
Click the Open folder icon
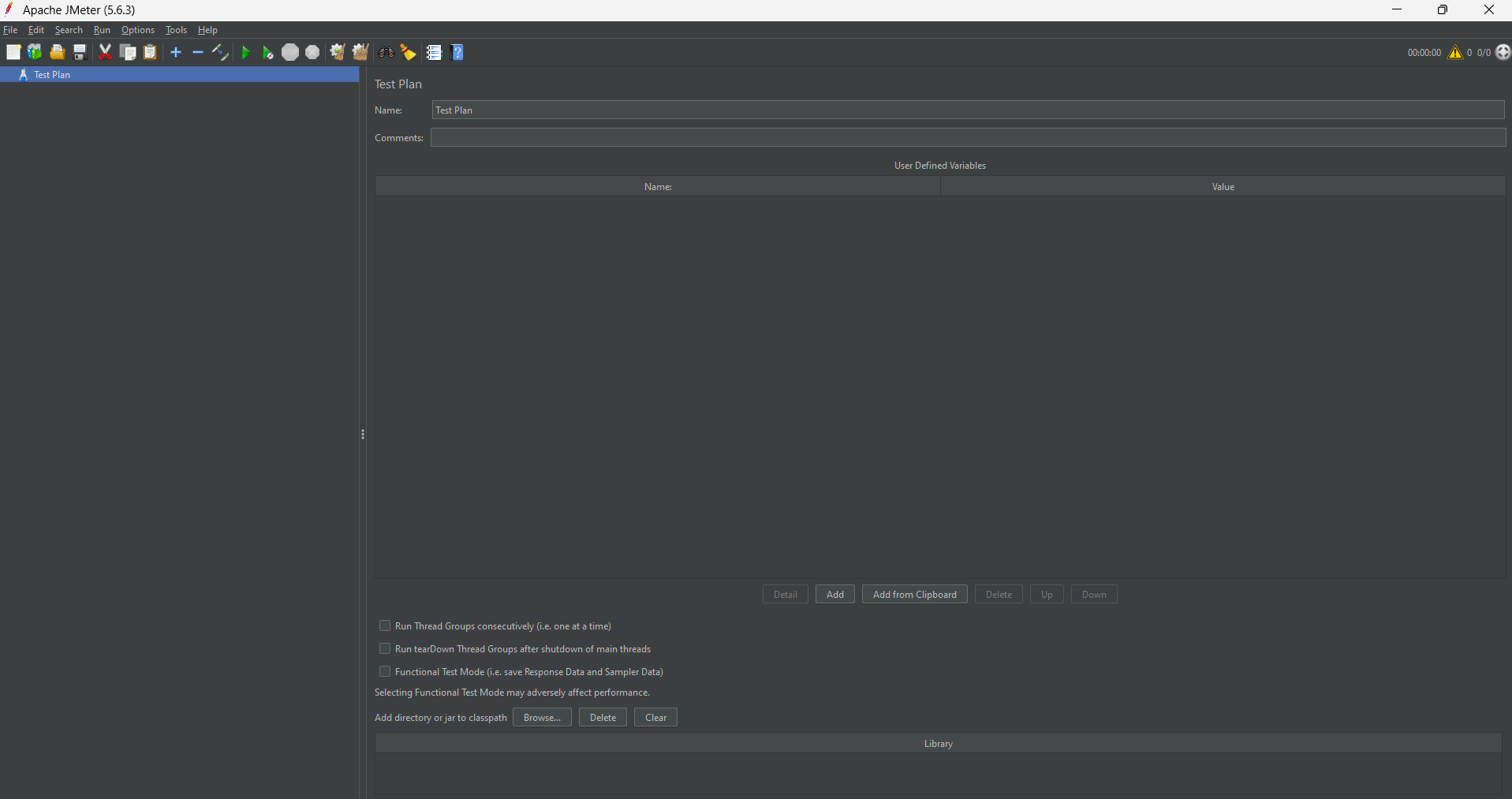[x=57, y=52]
